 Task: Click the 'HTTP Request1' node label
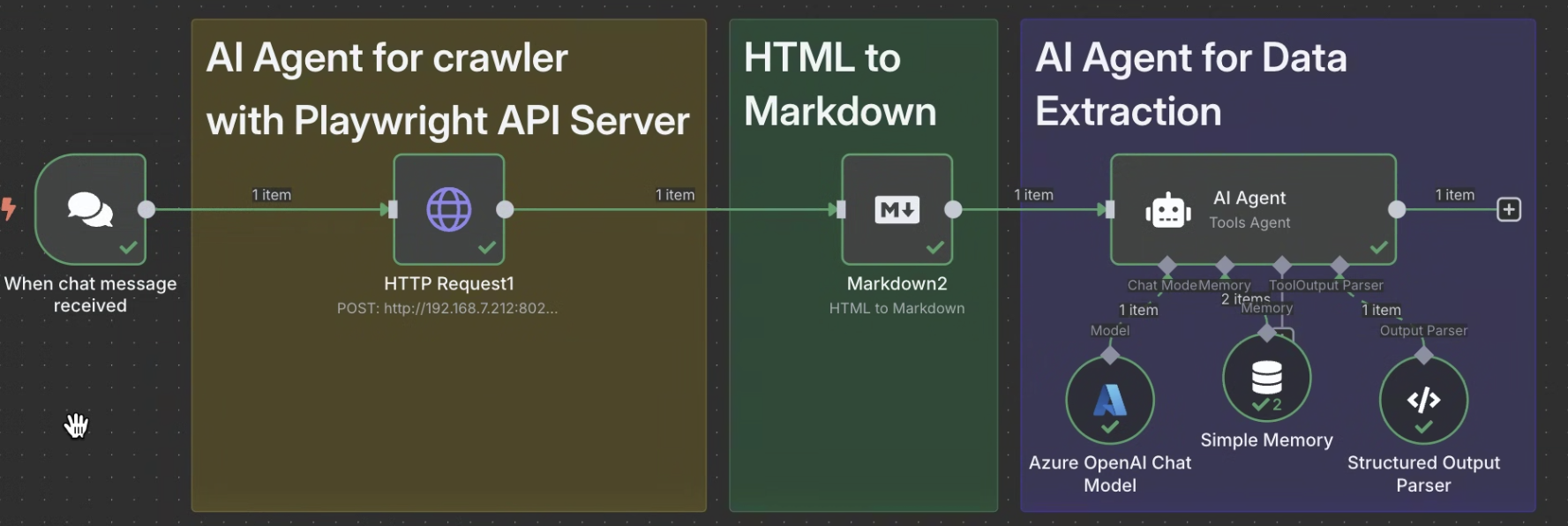click(448, 283)
